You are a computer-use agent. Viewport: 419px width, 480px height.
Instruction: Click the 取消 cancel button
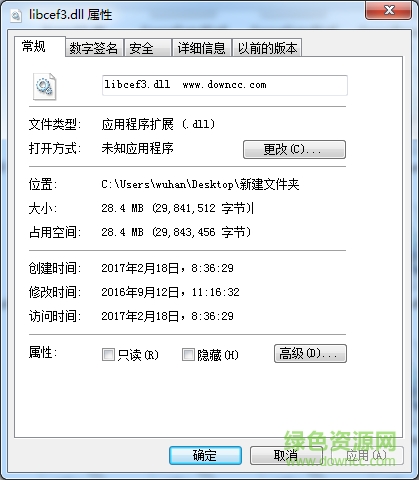(x=286, y=455)
